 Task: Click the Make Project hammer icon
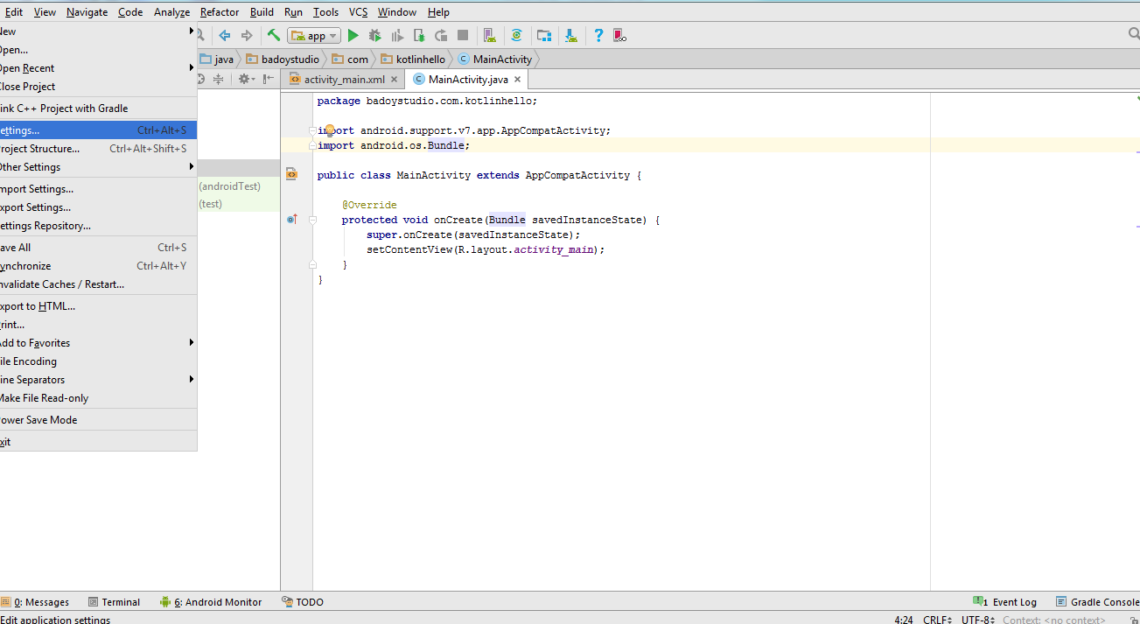tap(273, 36)
